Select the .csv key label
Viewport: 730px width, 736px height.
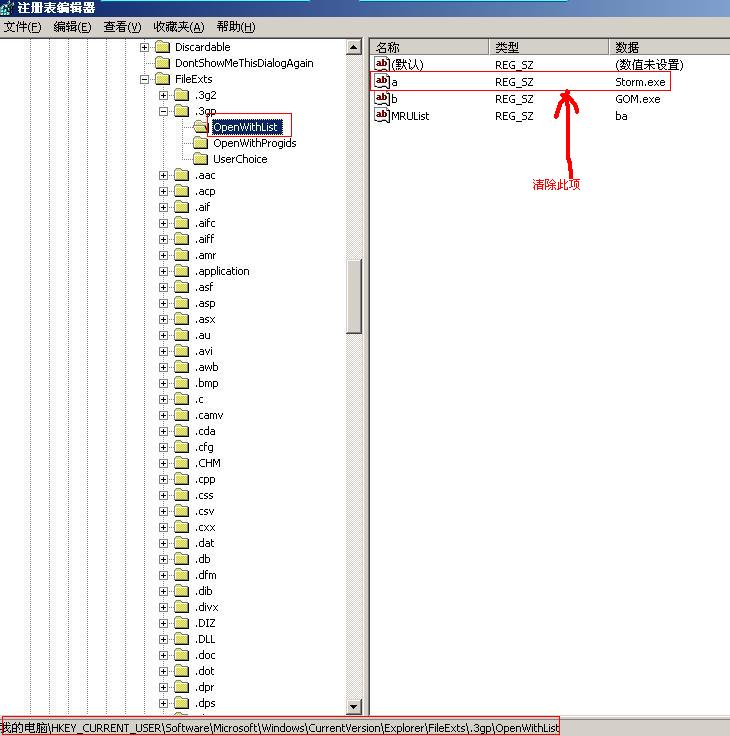point(205,511)
